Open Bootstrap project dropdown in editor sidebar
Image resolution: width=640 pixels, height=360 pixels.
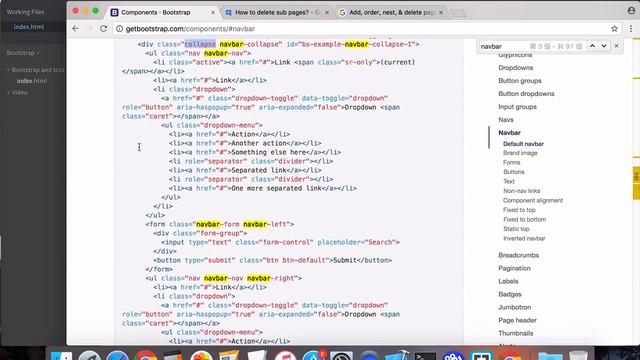tap(23, 53)
